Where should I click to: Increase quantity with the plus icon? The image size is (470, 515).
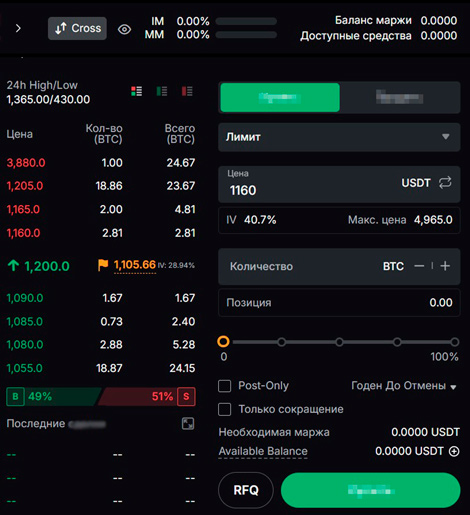[445, 266]
